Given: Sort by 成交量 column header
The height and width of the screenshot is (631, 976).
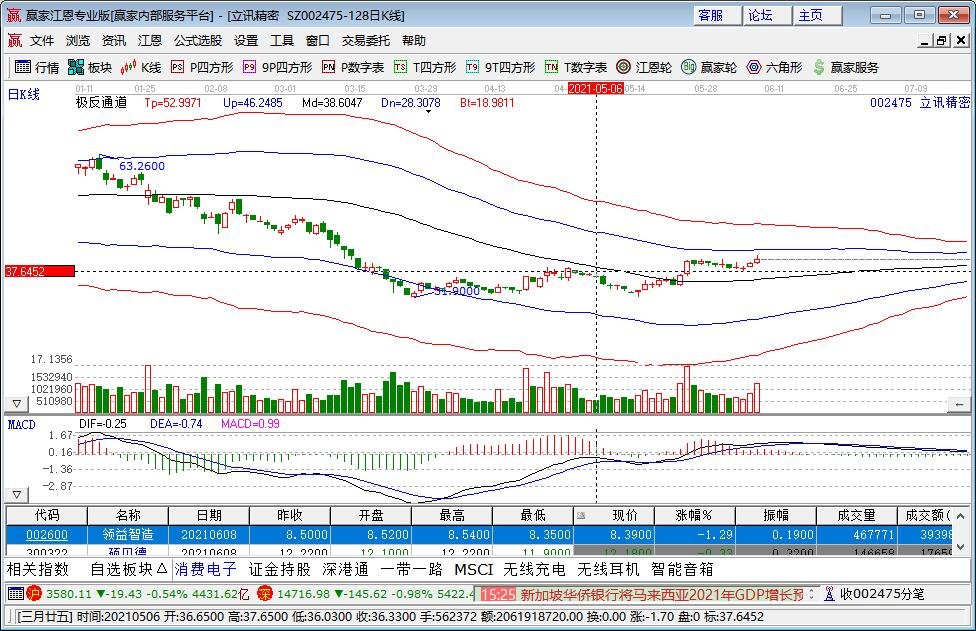Looking at the screenshot, I should [856, 515].
